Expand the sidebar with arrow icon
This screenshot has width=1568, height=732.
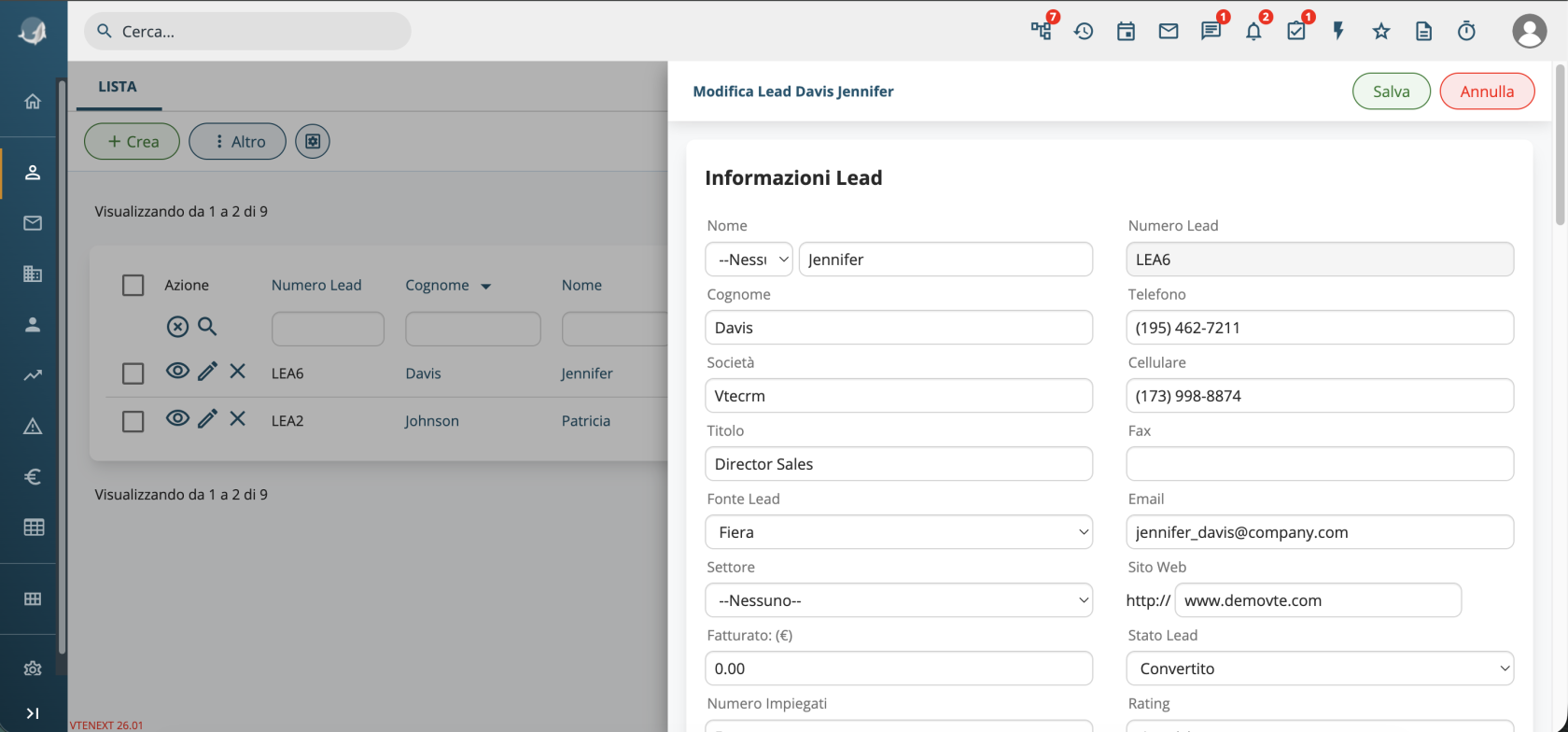33,713
